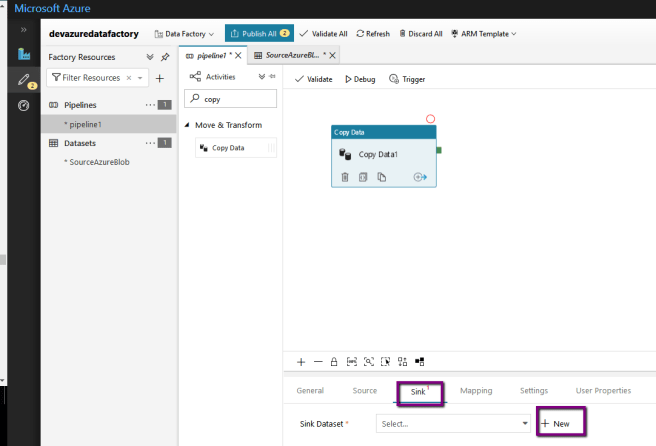Delete Copy Data1 using trash icon
The width and height of the screenshot is (656, 446).
(x=345, y=177)
